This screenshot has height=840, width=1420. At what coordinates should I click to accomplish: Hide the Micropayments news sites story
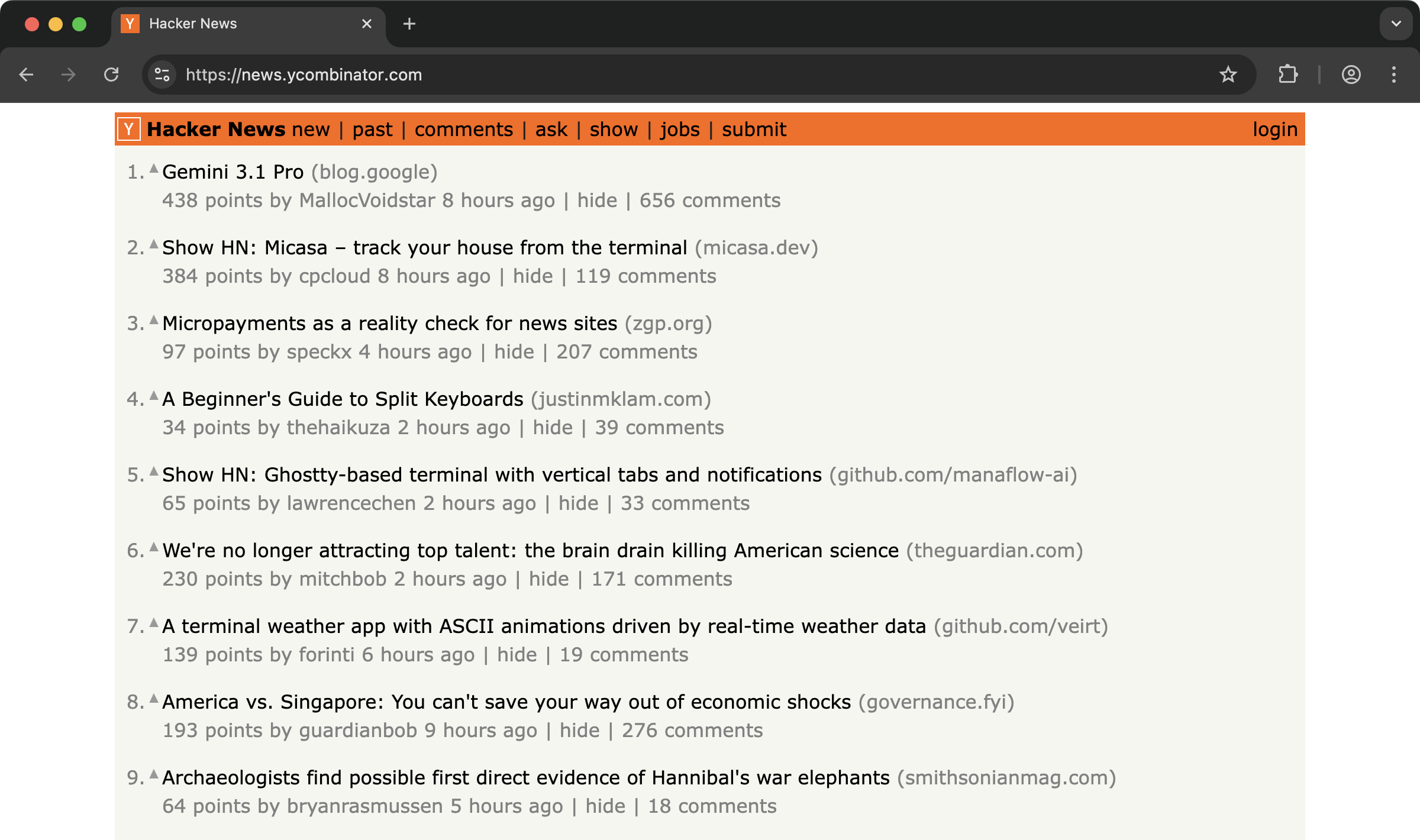[x=514, y=352]
